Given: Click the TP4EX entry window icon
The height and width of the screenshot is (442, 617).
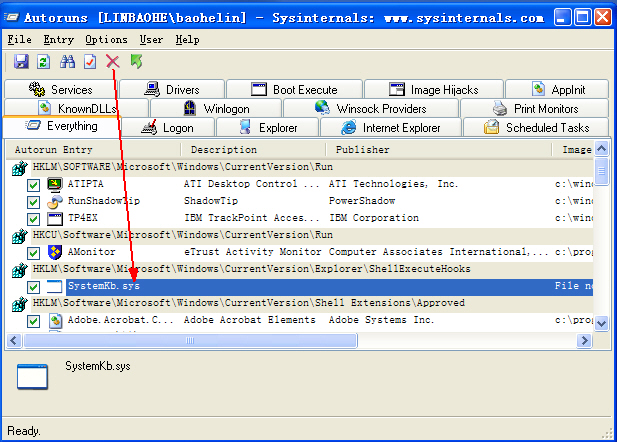Looking at the screenshot, I should pos(55,219).
